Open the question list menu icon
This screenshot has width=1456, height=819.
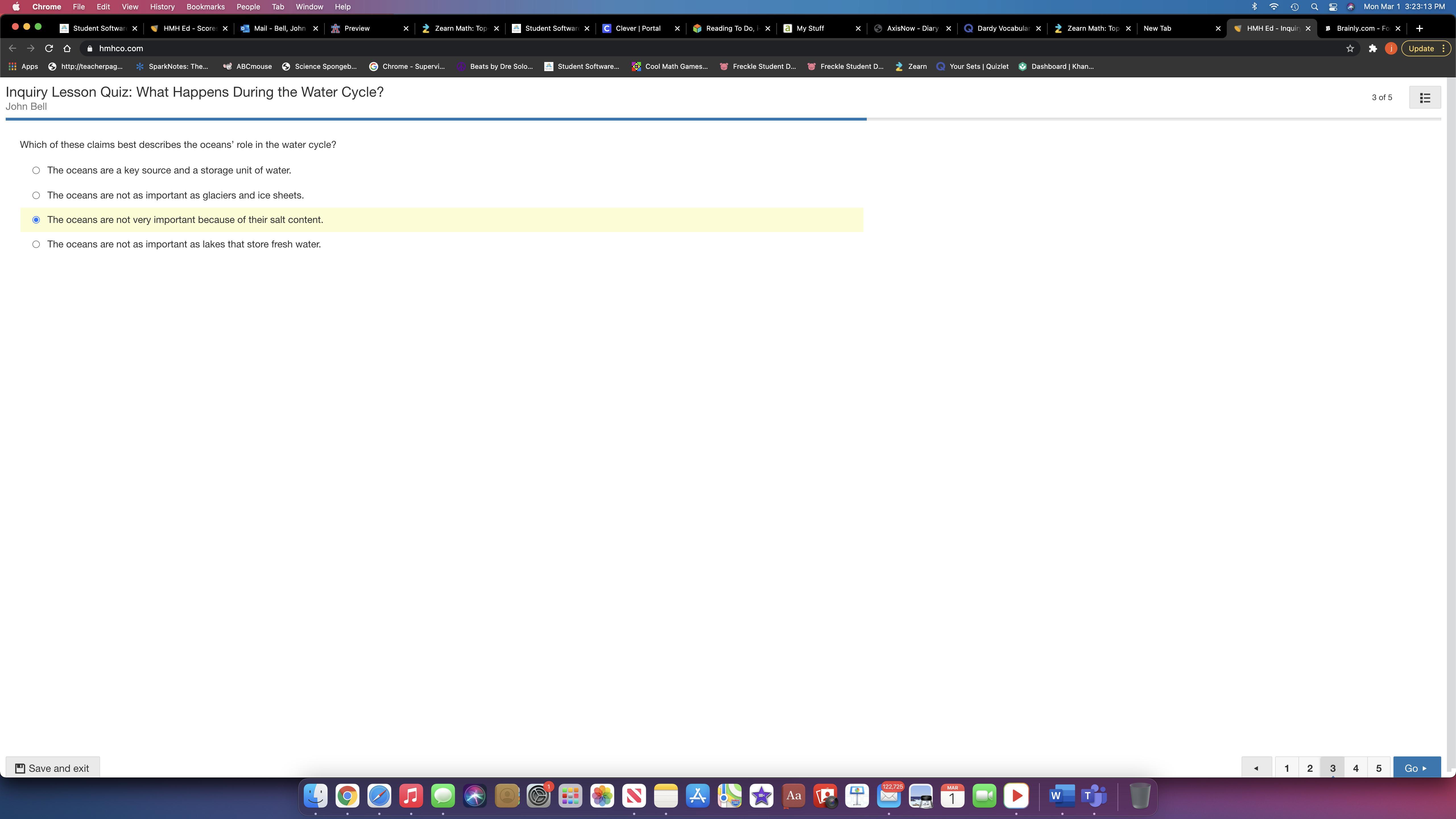[1424, 98]
